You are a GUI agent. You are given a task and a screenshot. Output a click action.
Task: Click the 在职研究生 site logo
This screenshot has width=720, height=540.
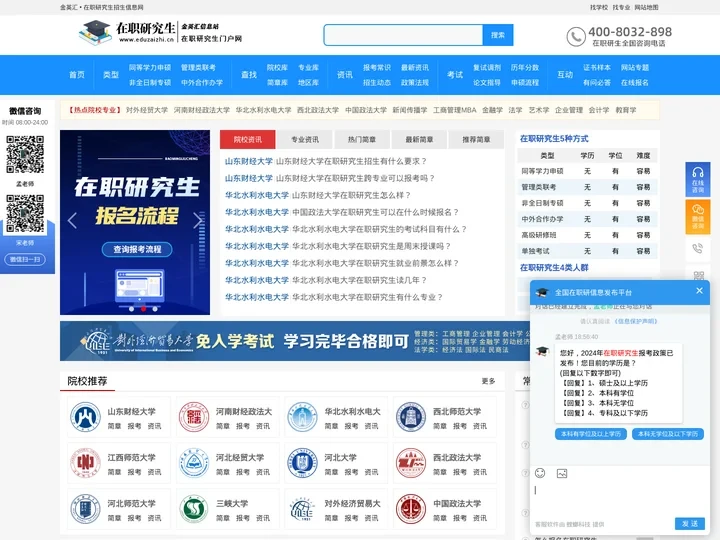coord(161,33)
